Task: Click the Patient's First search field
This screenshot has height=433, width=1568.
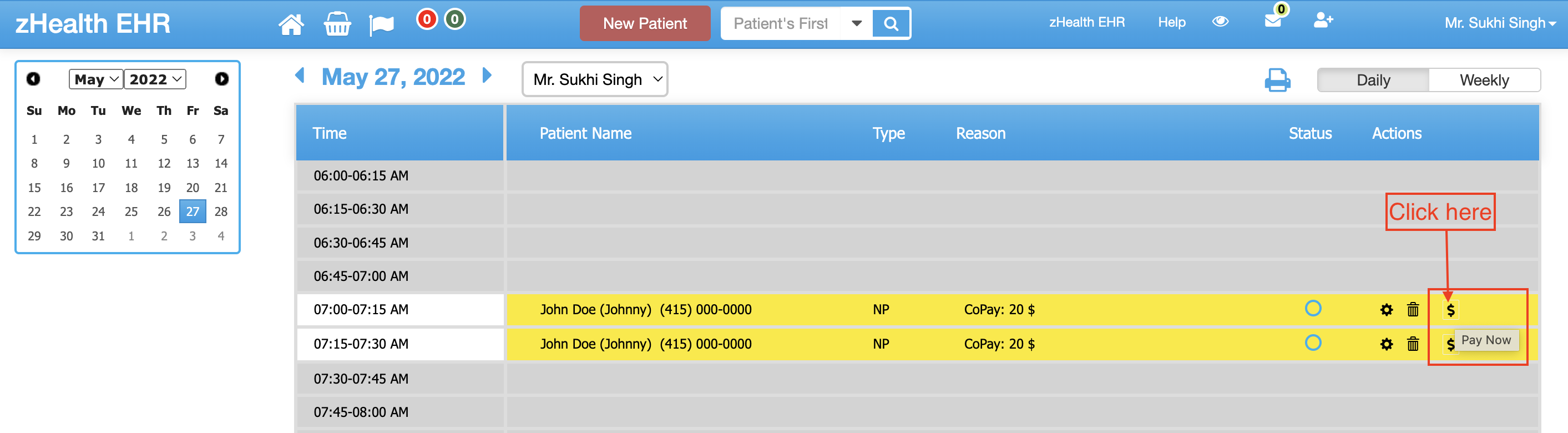Action: coord(780,24)
